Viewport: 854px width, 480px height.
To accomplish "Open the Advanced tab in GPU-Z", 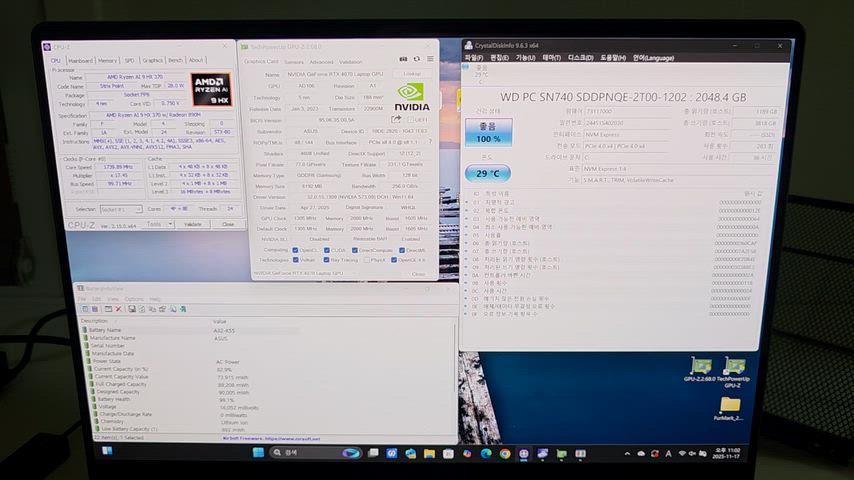I will [321, 62].
